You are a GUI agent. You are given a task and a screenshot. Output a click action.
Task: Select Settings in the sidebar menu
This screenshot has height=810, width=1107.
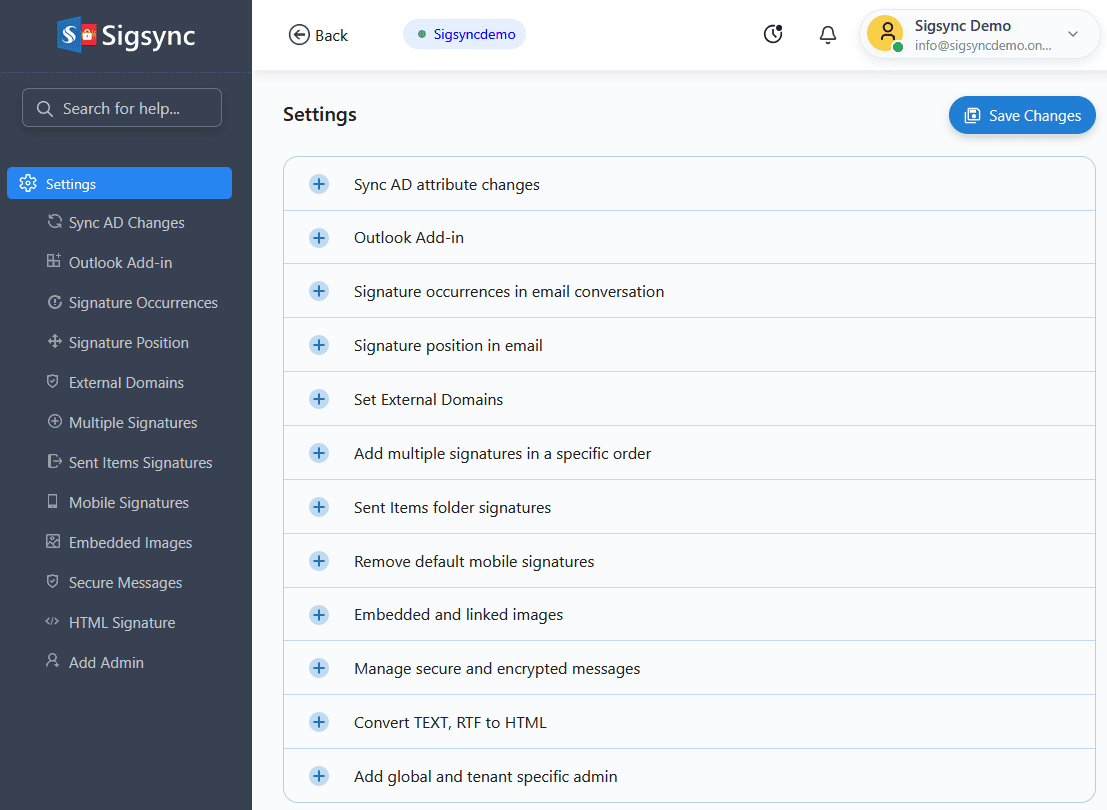pos(119,184)
